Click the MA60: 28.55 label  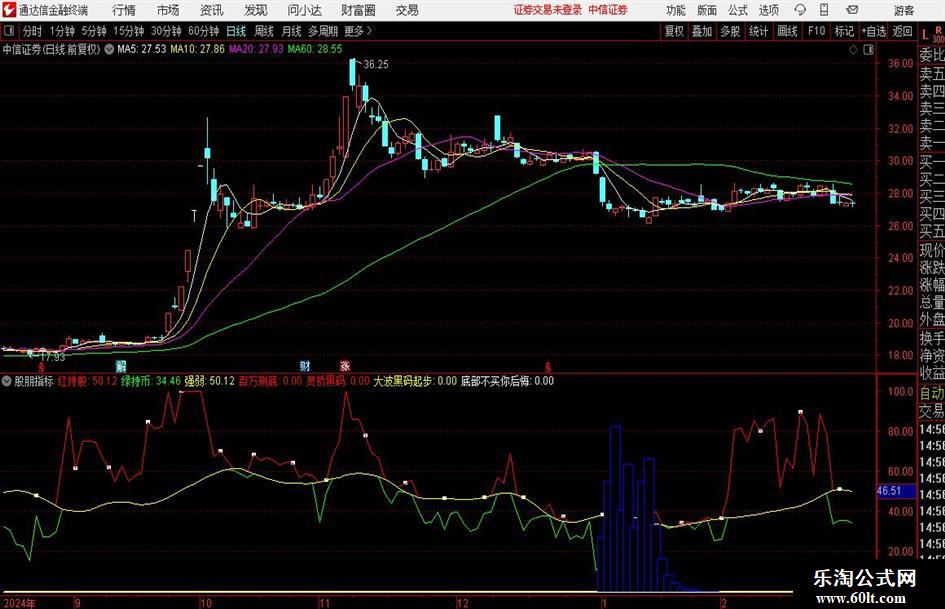click(315, 49)
